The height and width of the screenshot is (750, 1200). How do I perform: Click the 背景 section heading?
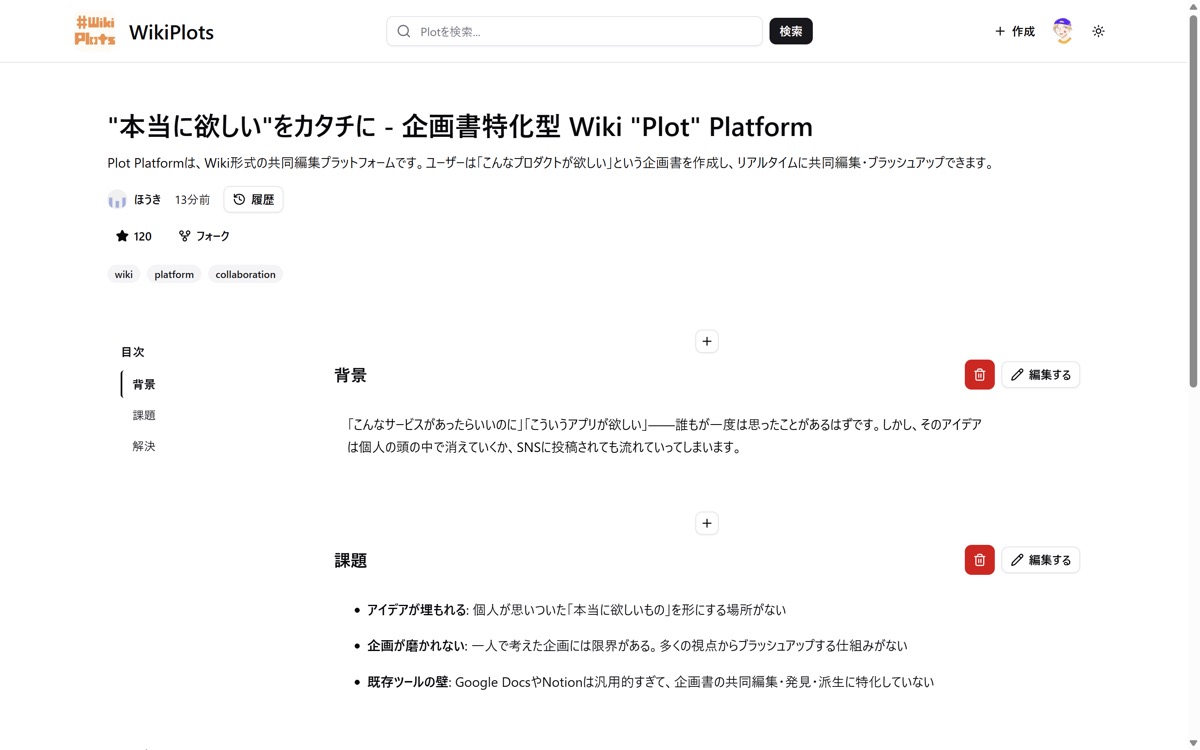tap(351, 375)
